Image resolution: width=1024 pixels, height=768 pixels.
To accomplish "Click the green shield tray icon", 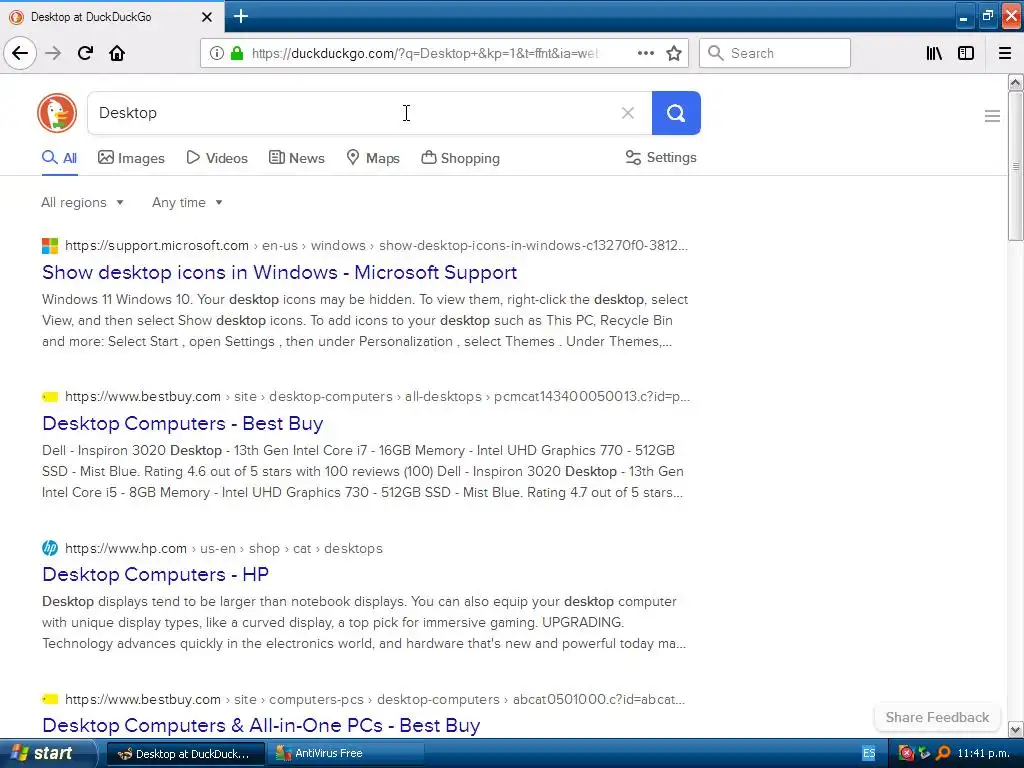I will point(924,753).
